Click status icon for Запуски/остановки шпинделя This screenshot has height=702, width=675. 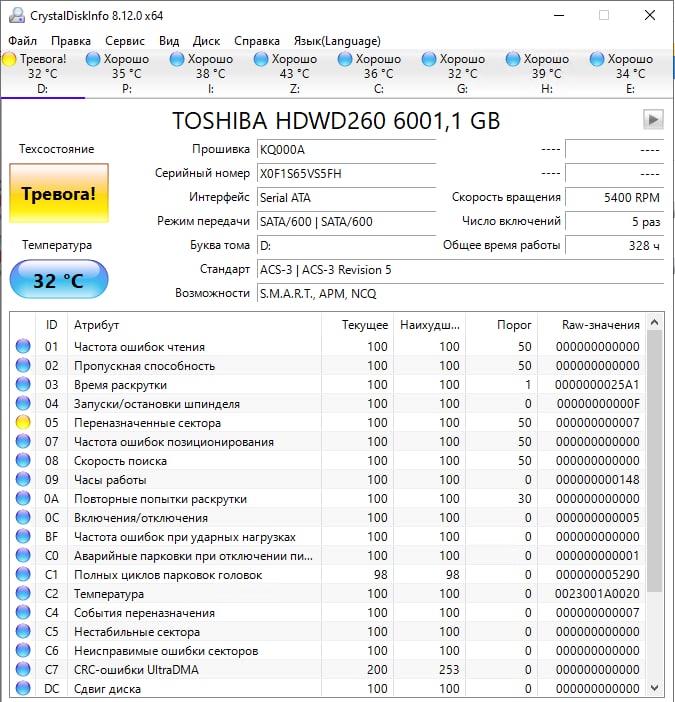click(x=23, y=403)
